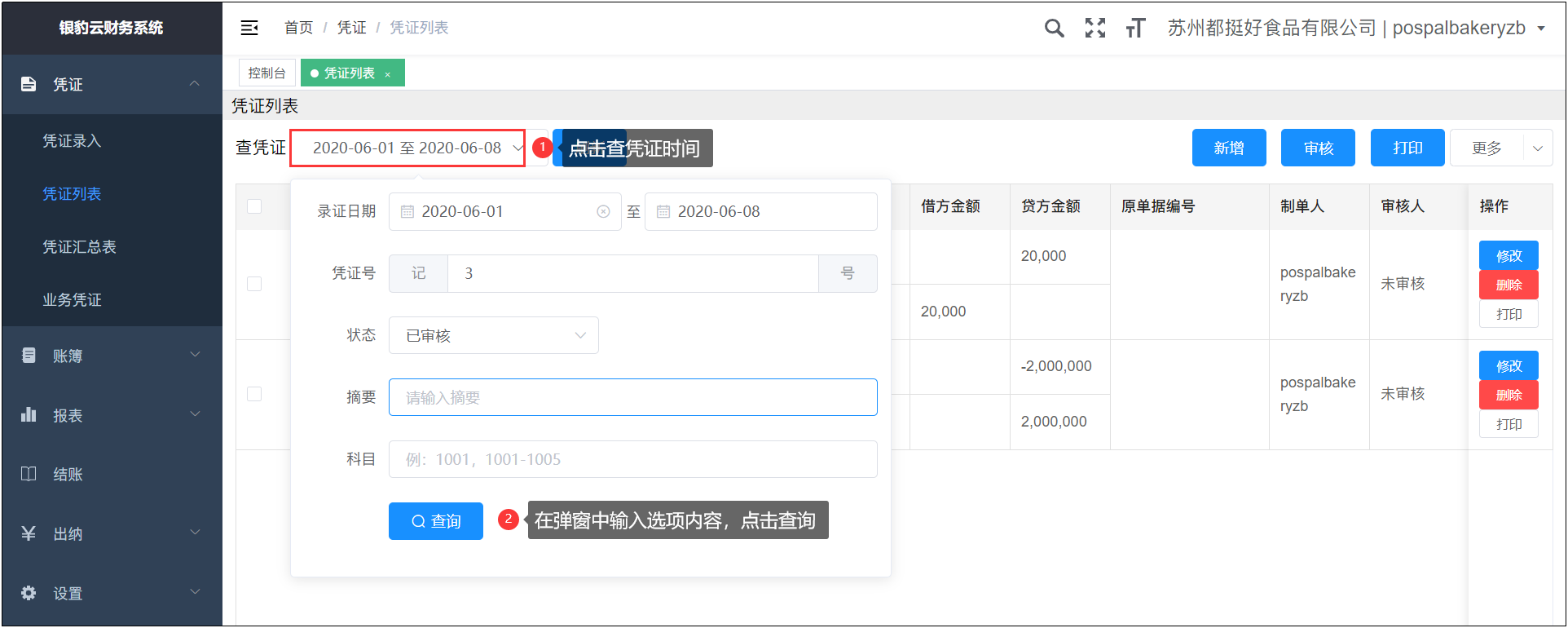Expand the 更多 dropdown arrow
The height and width of the screenshot is (628, 1568).
pos(1538,148)
